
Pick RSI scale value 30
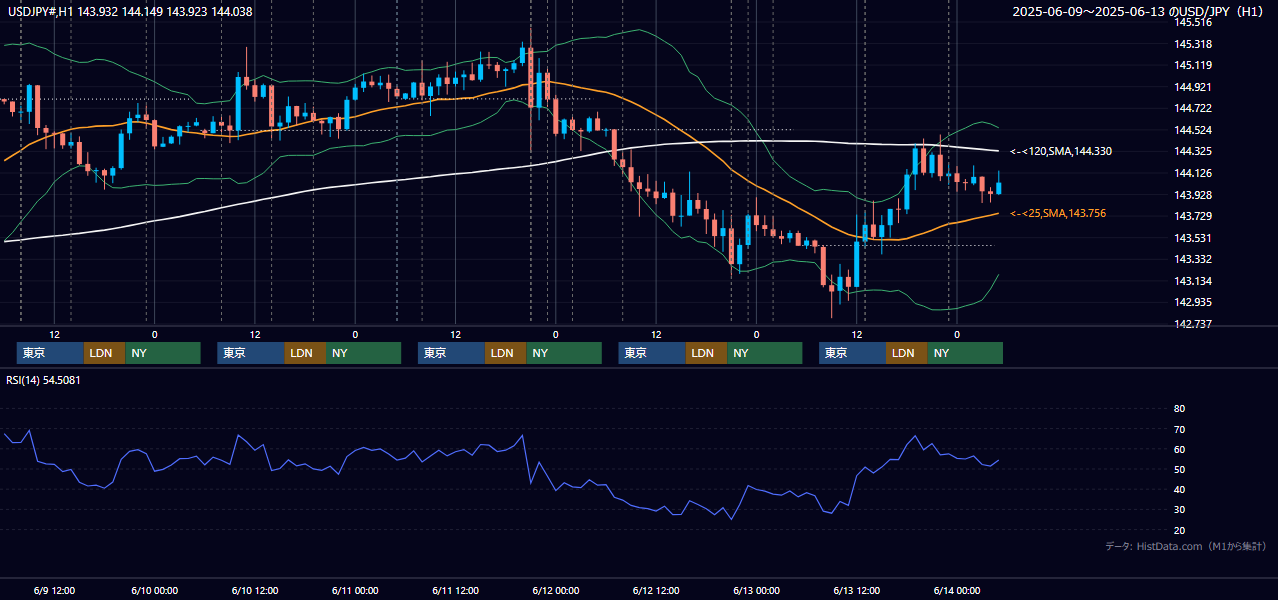tap(1179, 510)
